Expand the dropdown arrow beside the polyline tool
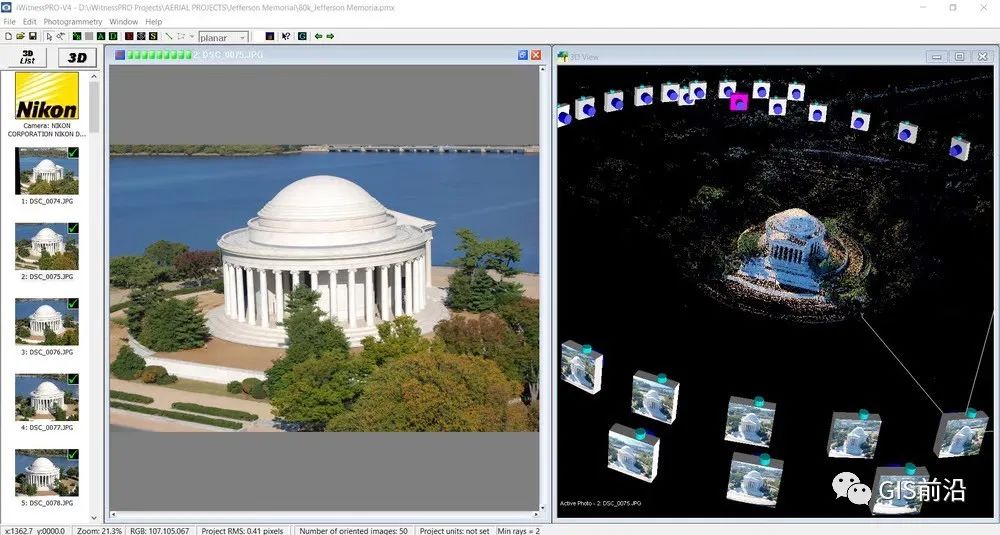The width and height of the screenshot is (1000, 535). tap(192, 37)
